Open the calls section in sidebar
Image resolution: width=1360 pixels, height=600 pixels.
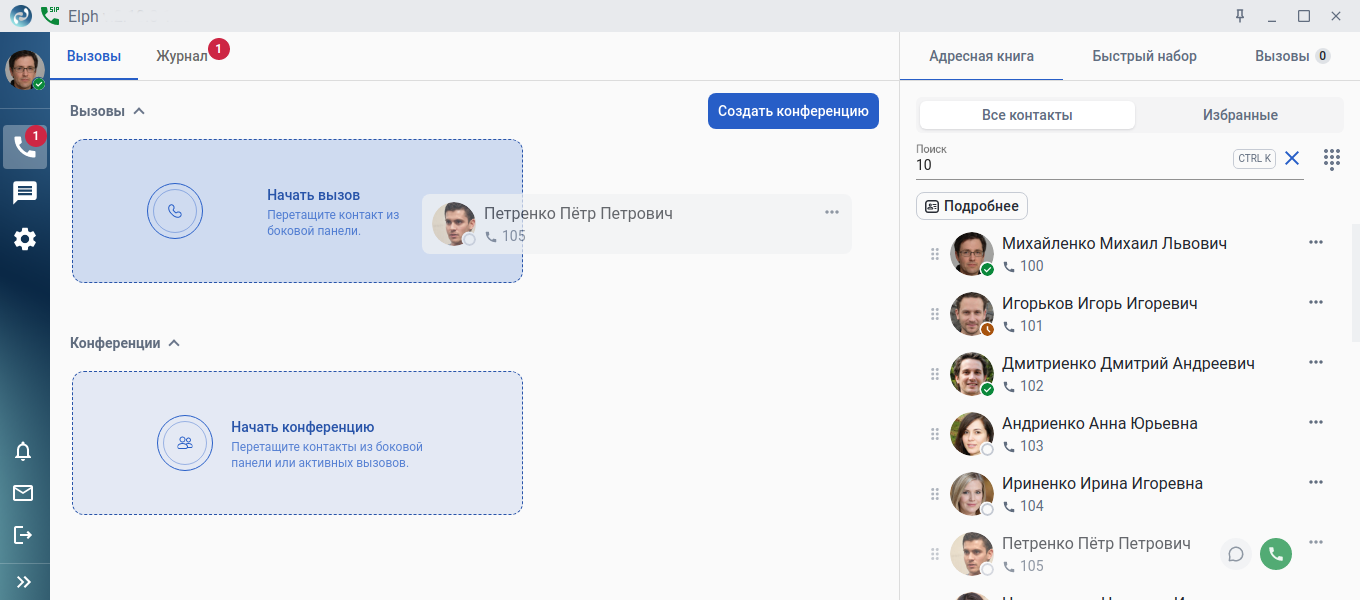25,147
